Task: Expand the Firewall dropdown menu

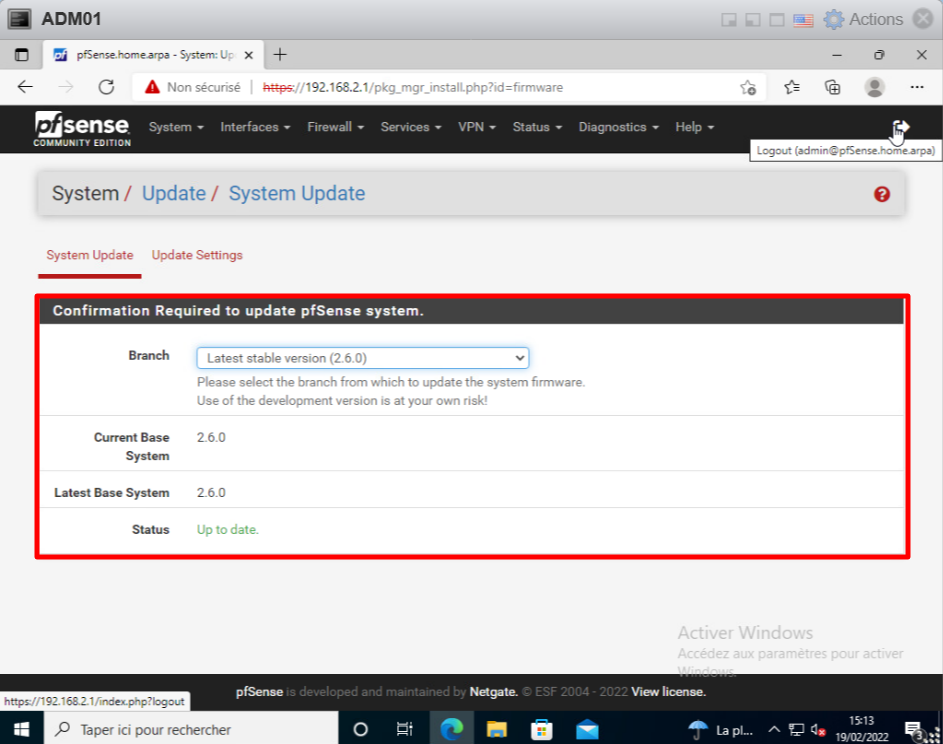Action: pyautogui.click(x=335, y=127)
